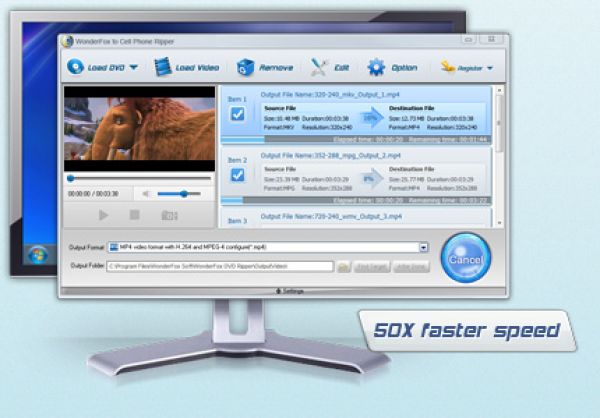Click the Item 2 label
This screenshot has width=600, height=418.
(237, 160)
